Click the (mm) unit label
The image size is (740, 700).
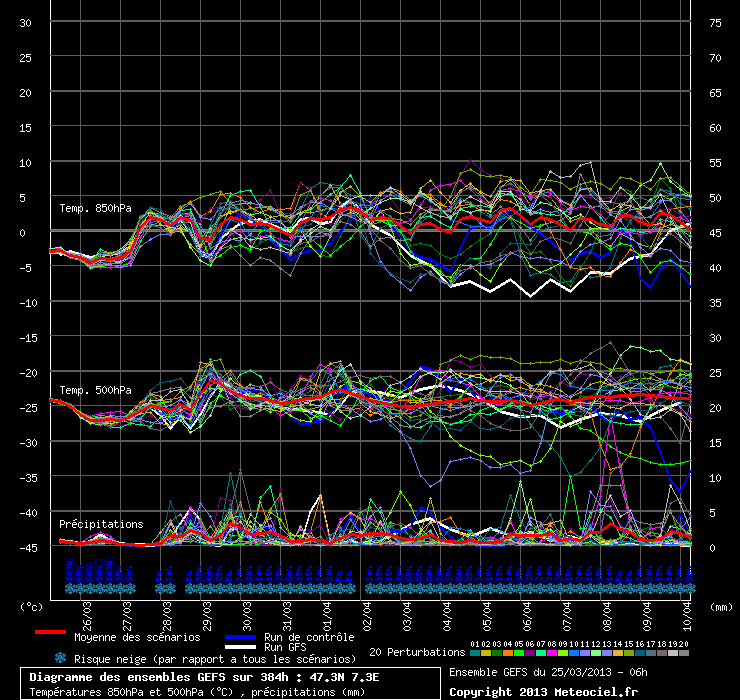tap(721, 606)
